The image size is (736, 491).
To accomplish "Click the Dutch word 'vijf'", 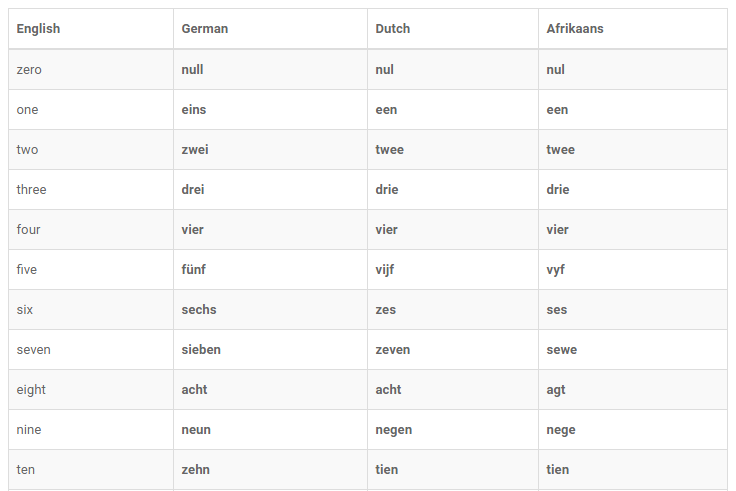I will [385, 270].
